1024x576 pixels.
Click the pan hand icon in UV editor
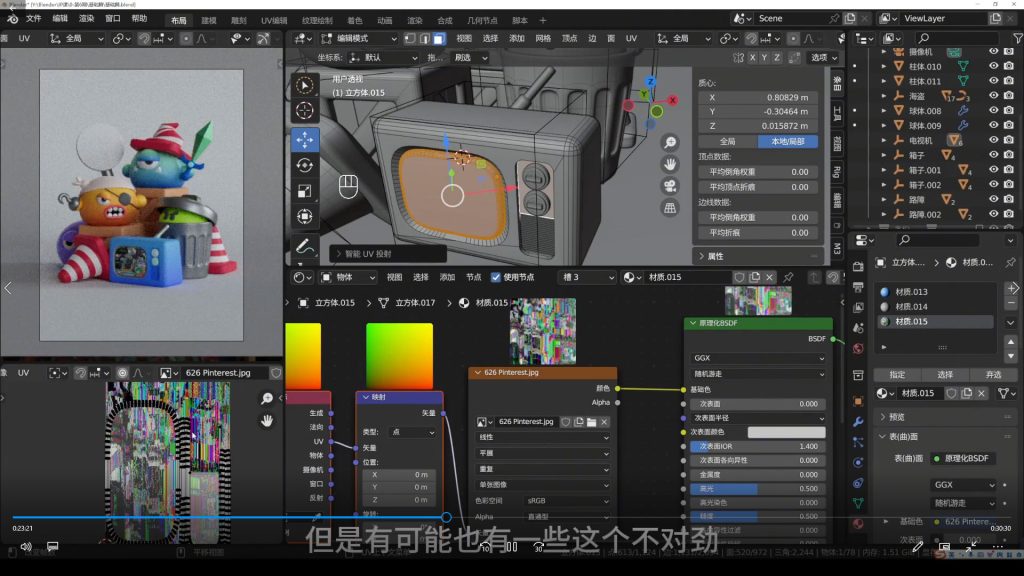(267, 421)
